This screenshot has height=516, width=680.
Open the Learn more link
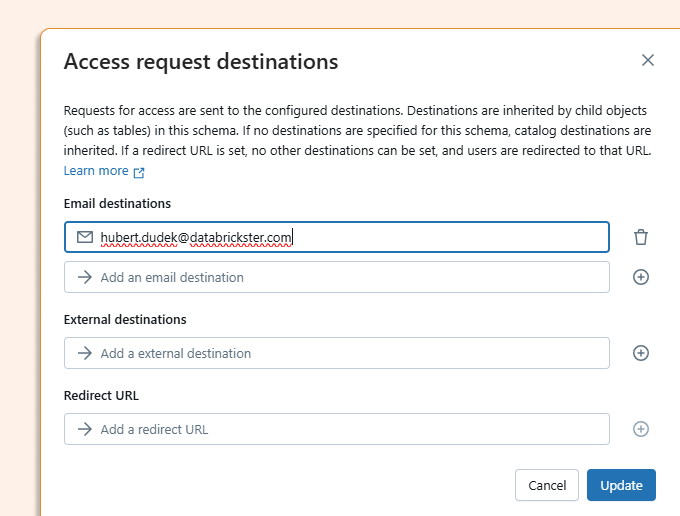click(96, 171)
